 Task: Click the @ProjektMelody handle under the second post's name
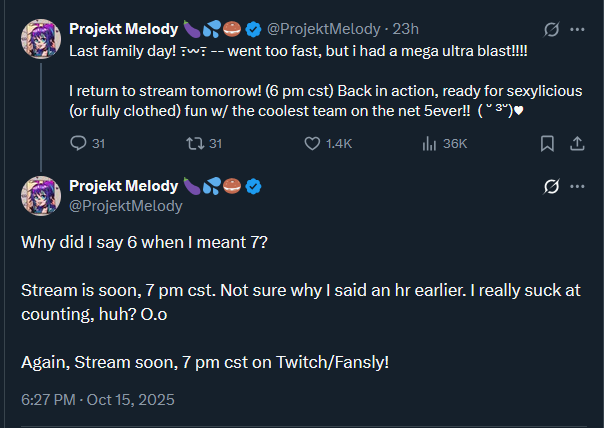[126, 205]
